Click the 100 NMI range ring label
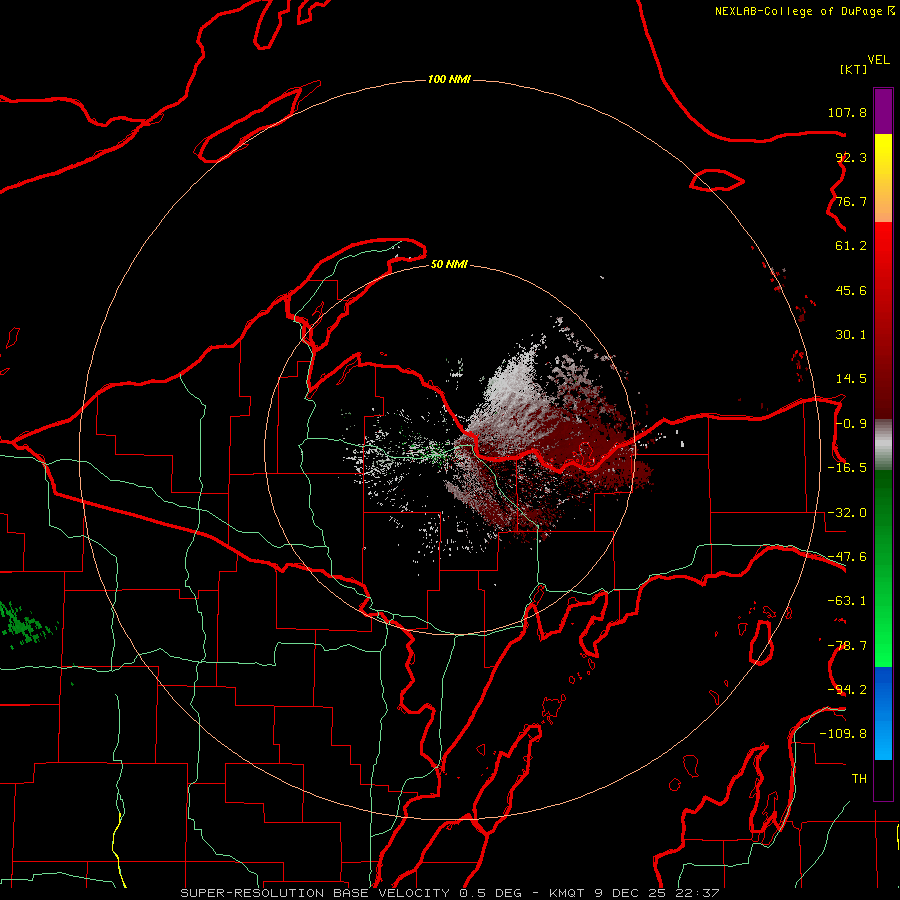This screenshot has width=900, height=900. click(449, 79)
